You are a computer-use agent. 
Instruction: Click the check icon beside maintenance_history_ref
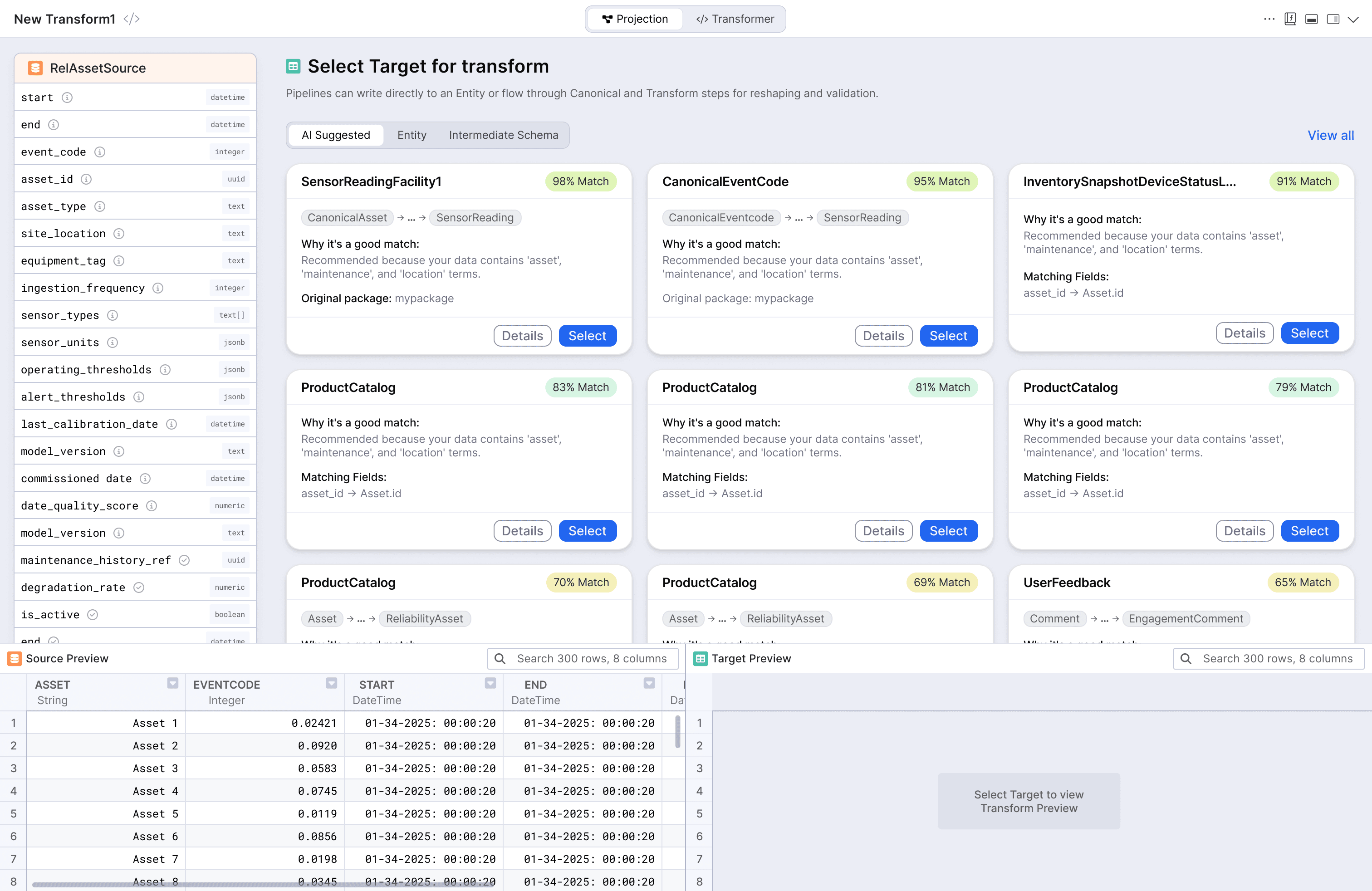tap(184, 560)
